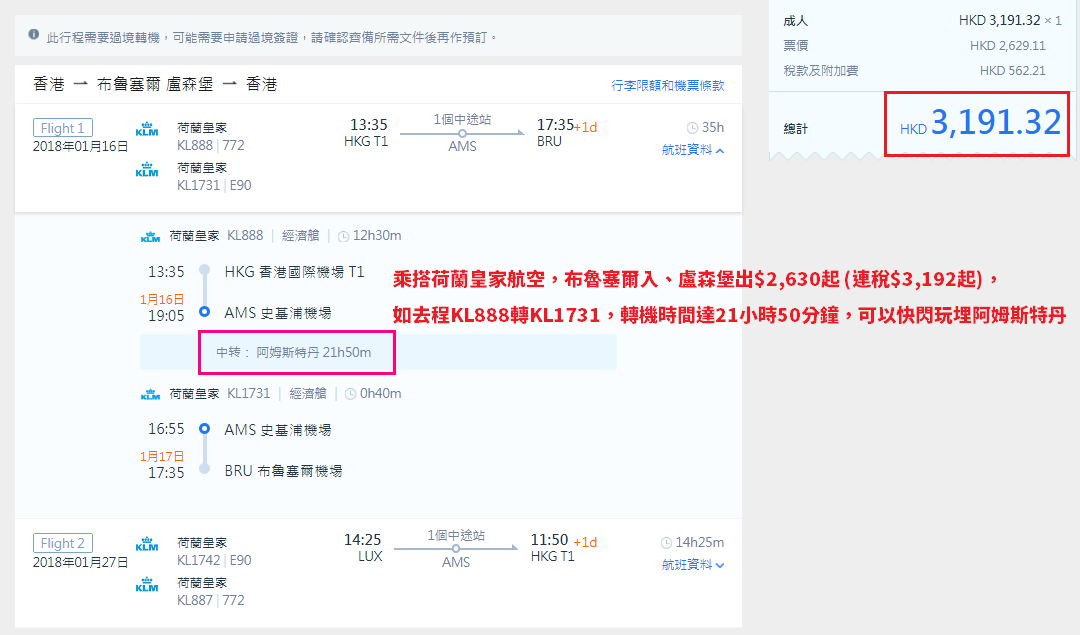Click the date 2018年01月27日
1080x635 pixels.
[x=81, y=562]
